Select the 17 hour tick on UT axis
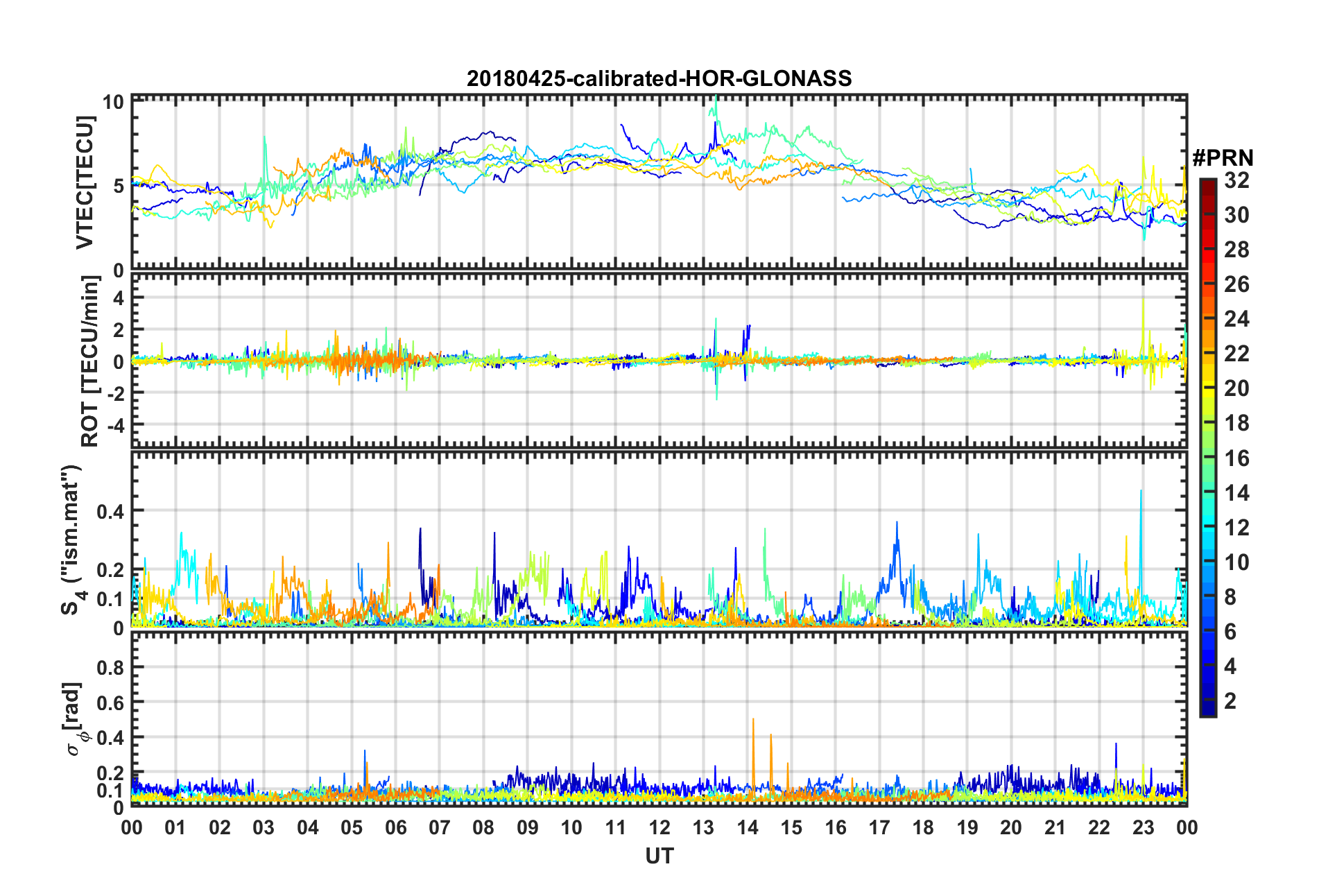 tap(879, 827)
